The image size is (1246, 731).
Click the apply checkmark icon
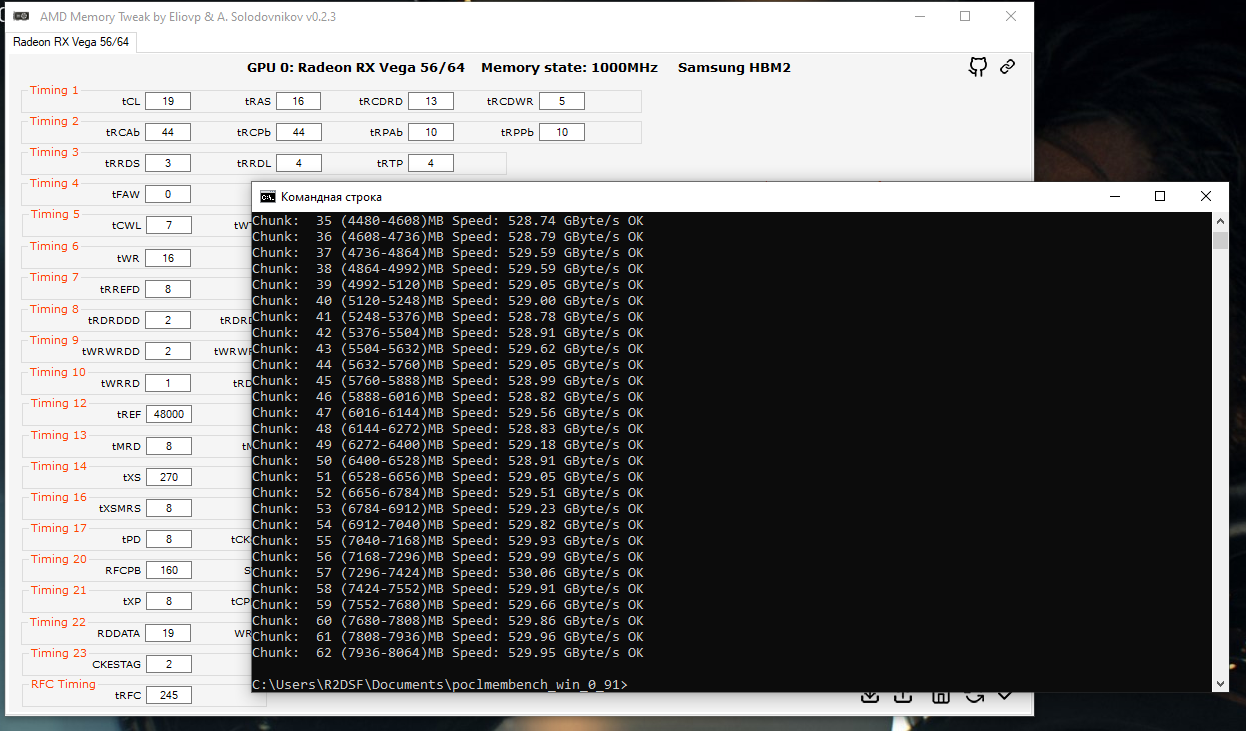pos(1005,695)
